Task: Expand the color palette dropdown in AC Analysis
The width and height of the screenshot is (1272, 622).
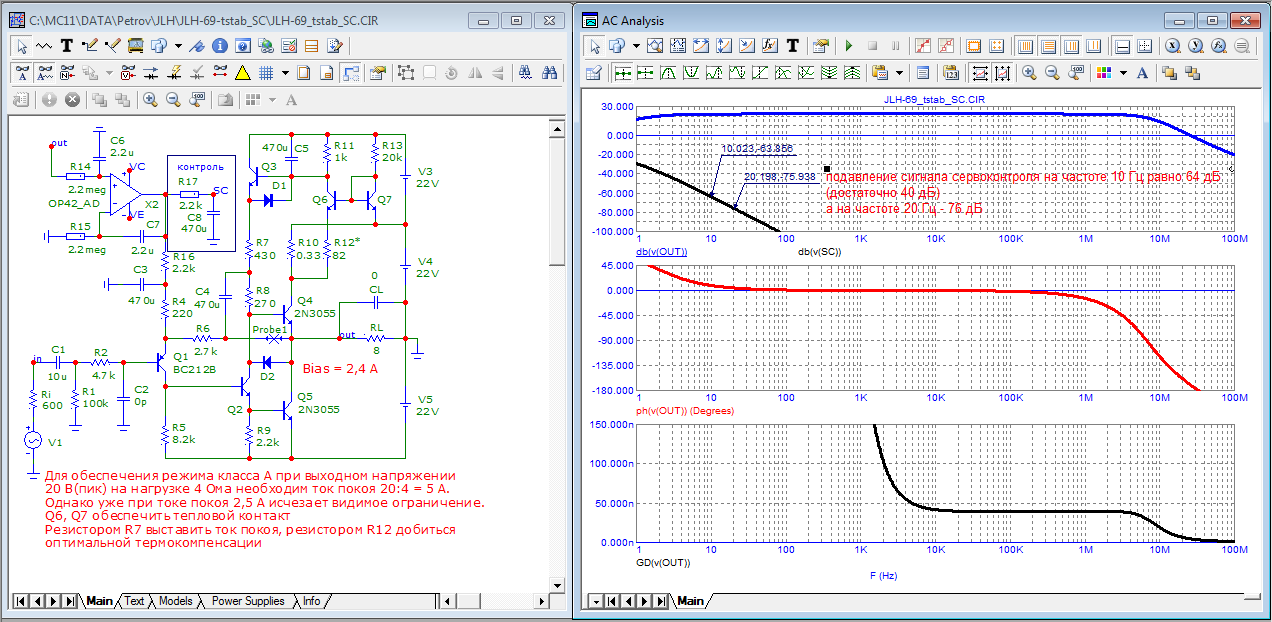Action: (1123, 72)
